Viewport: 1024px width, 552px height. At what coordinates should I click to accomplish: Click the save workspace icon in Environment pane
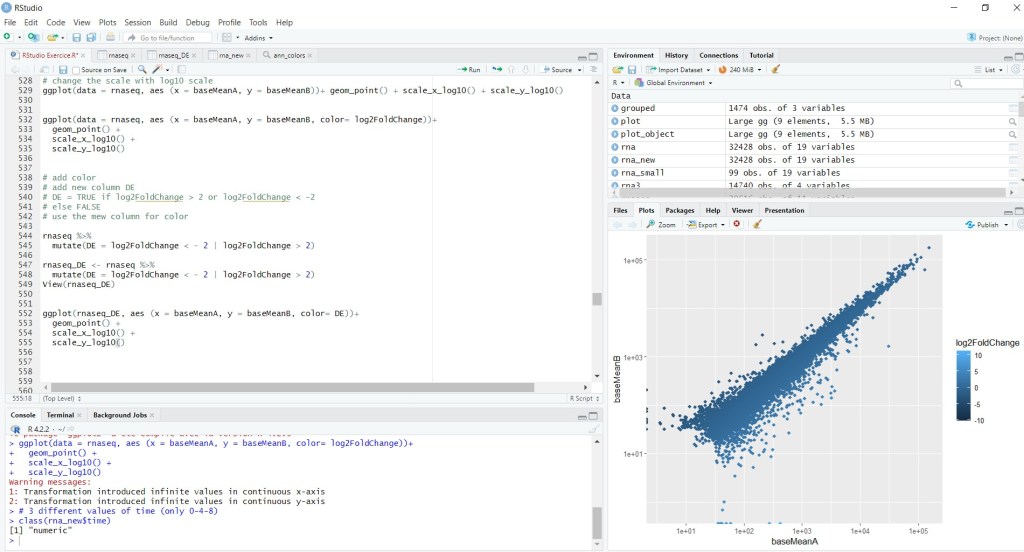tap(632, 70)
